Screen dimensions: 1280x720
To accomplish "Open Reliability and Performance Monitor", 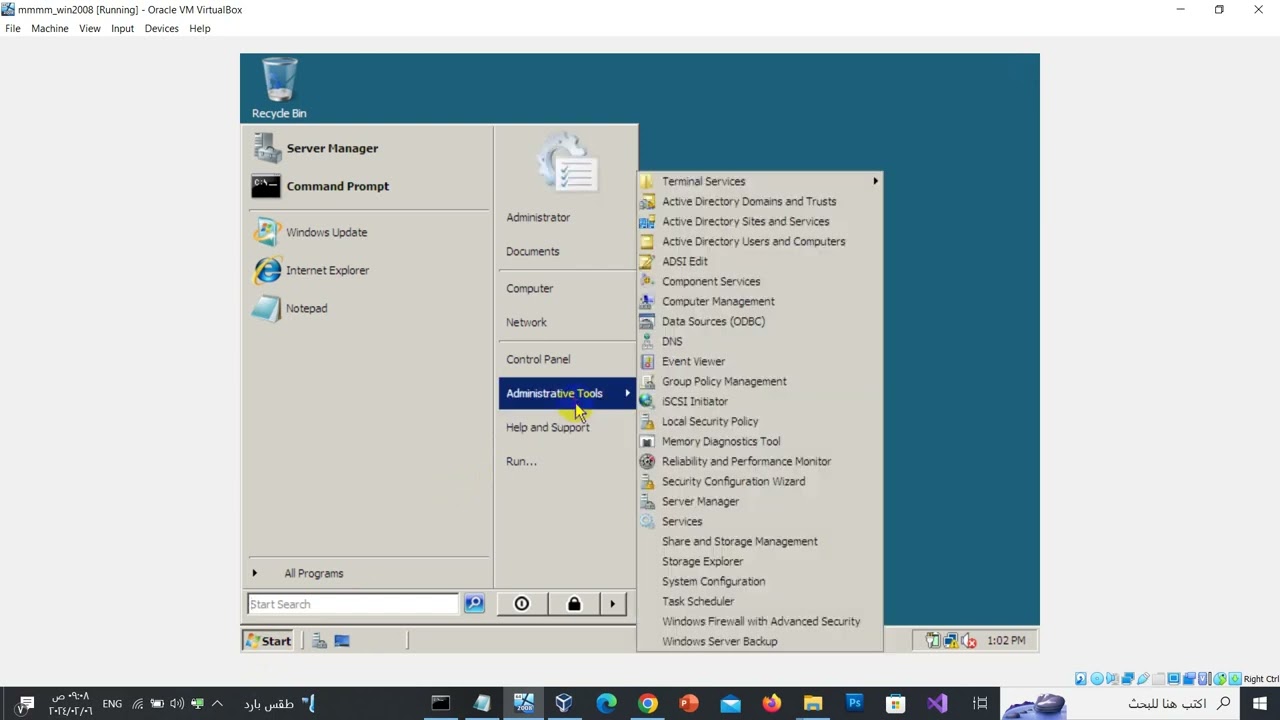I will [x=760, y=461].
